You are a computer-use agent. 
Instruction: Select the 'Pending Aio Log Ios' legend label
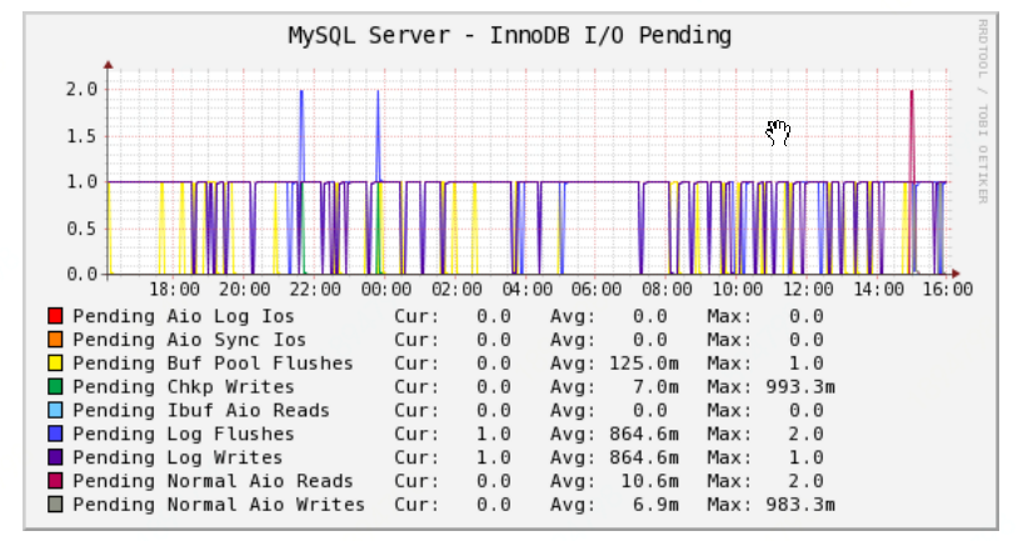pos(184,317)
